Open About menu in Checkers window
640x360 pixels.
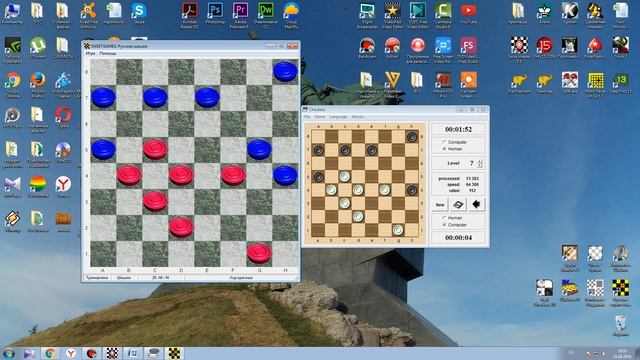[358, 117]
